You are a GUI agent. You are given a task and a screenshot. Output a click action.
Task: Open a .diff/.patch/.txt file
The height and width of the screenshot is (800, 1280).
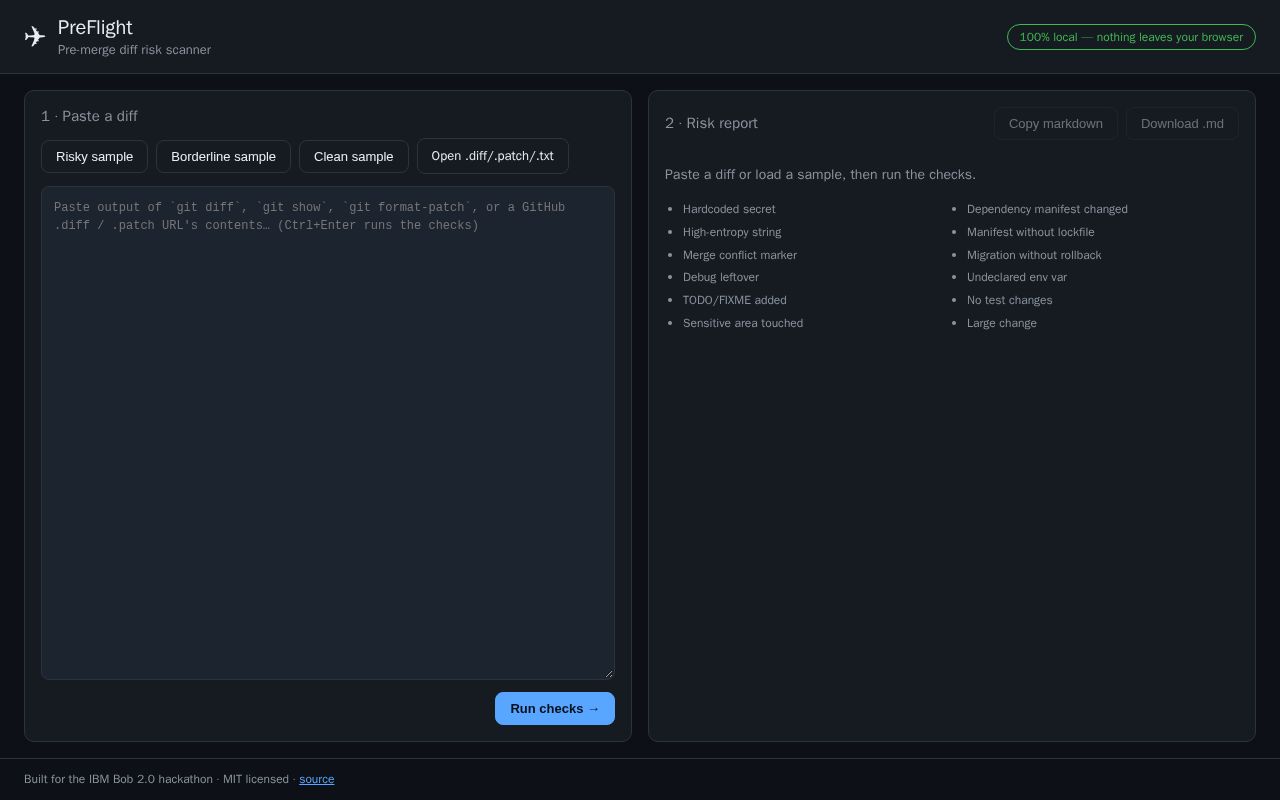coord(492,156)
